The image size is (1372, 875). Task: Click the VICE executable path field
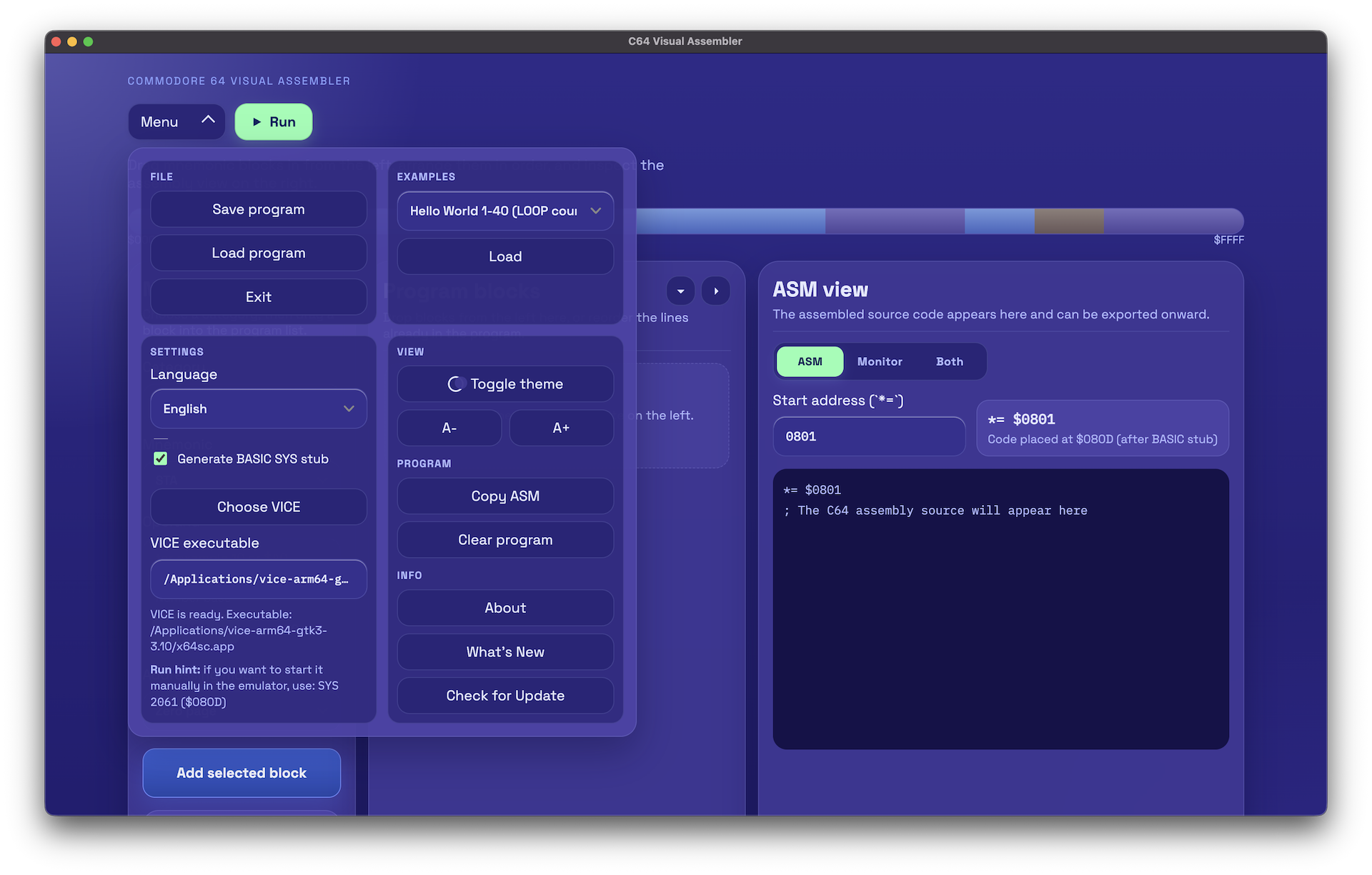coord(259,579)
